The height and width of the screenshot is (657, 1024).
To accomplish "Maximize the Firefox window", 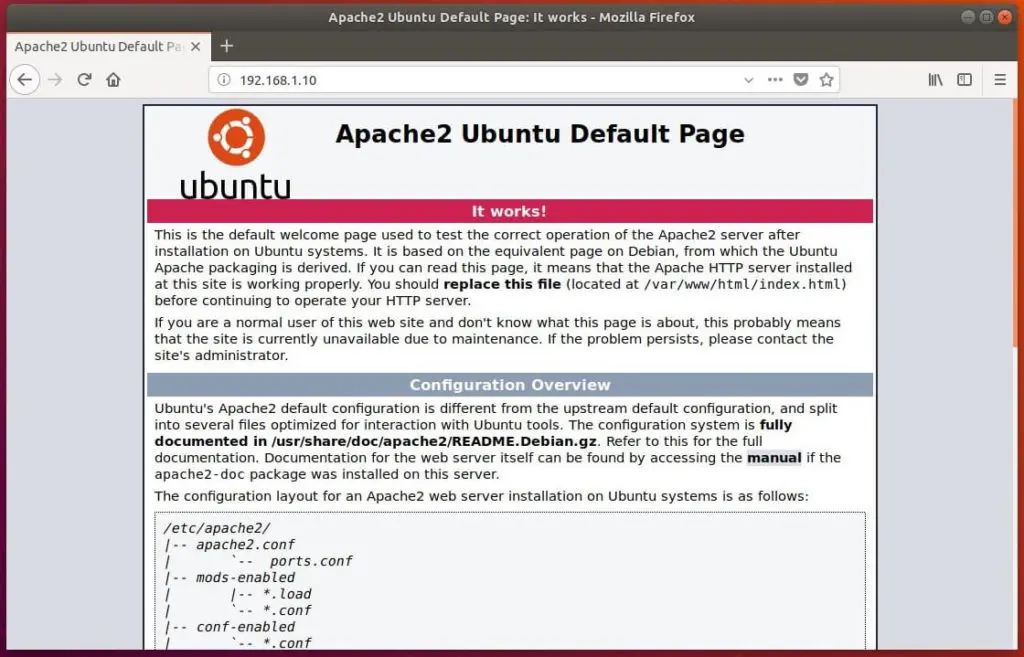I will coord(987,17).
